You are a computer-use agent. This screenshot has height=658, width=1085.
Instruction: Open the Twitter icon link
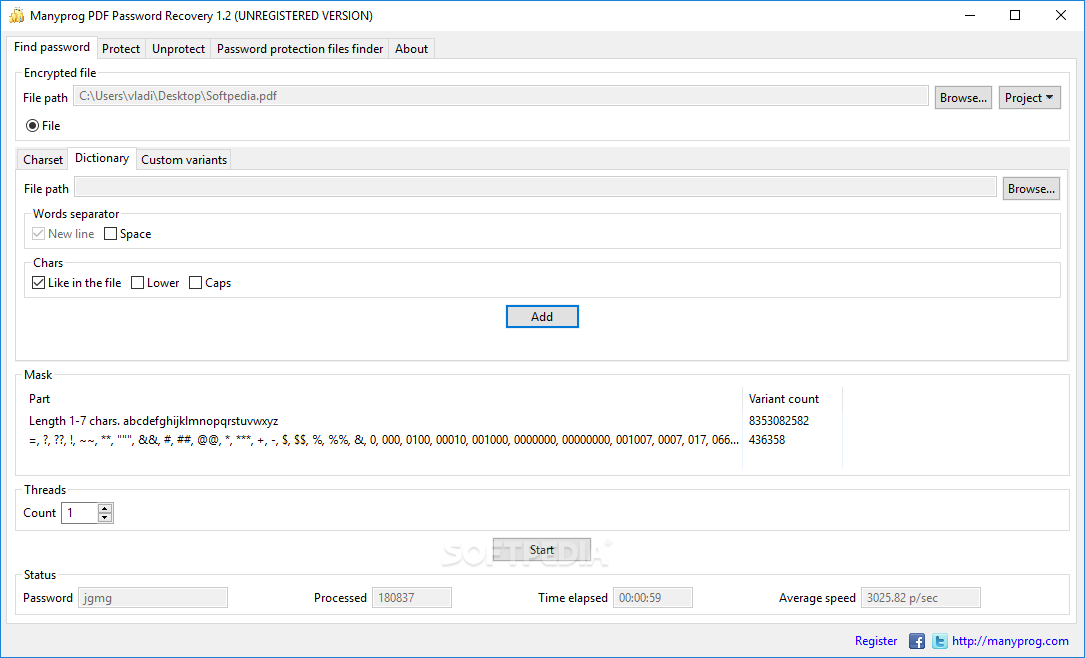[939, 641]
